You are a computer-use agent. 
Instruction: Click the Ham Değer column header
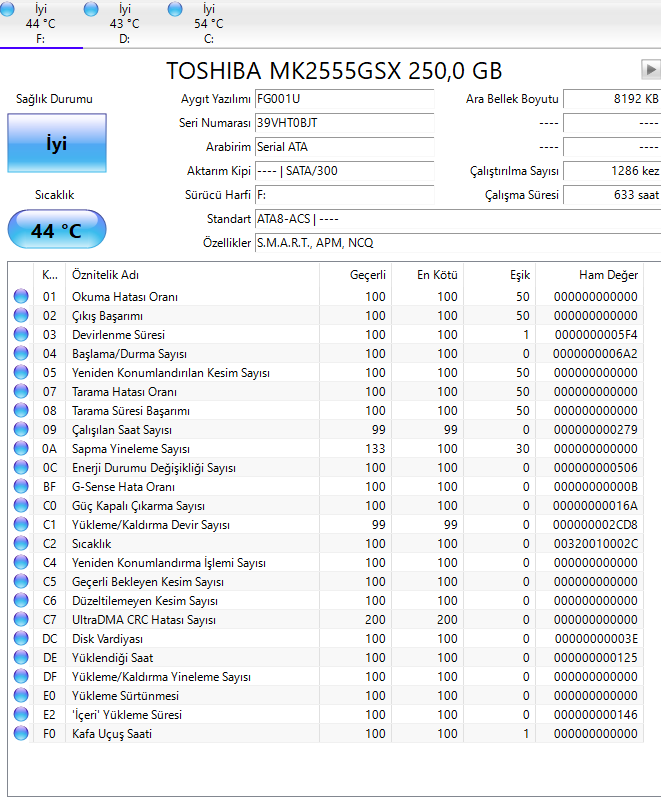click(x=590, y=275)
